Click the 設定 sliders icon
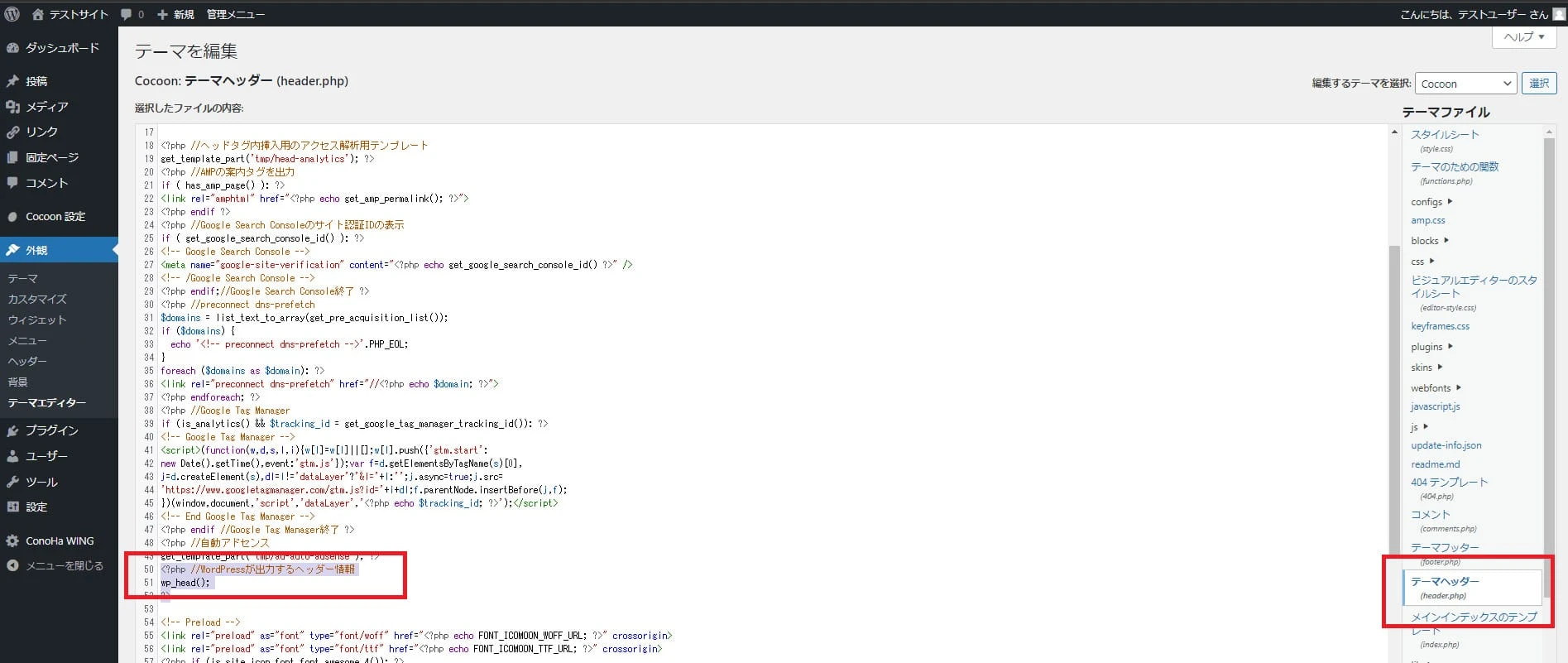The height and width of the screenshot is (663, 1568). tap(12, 507)
